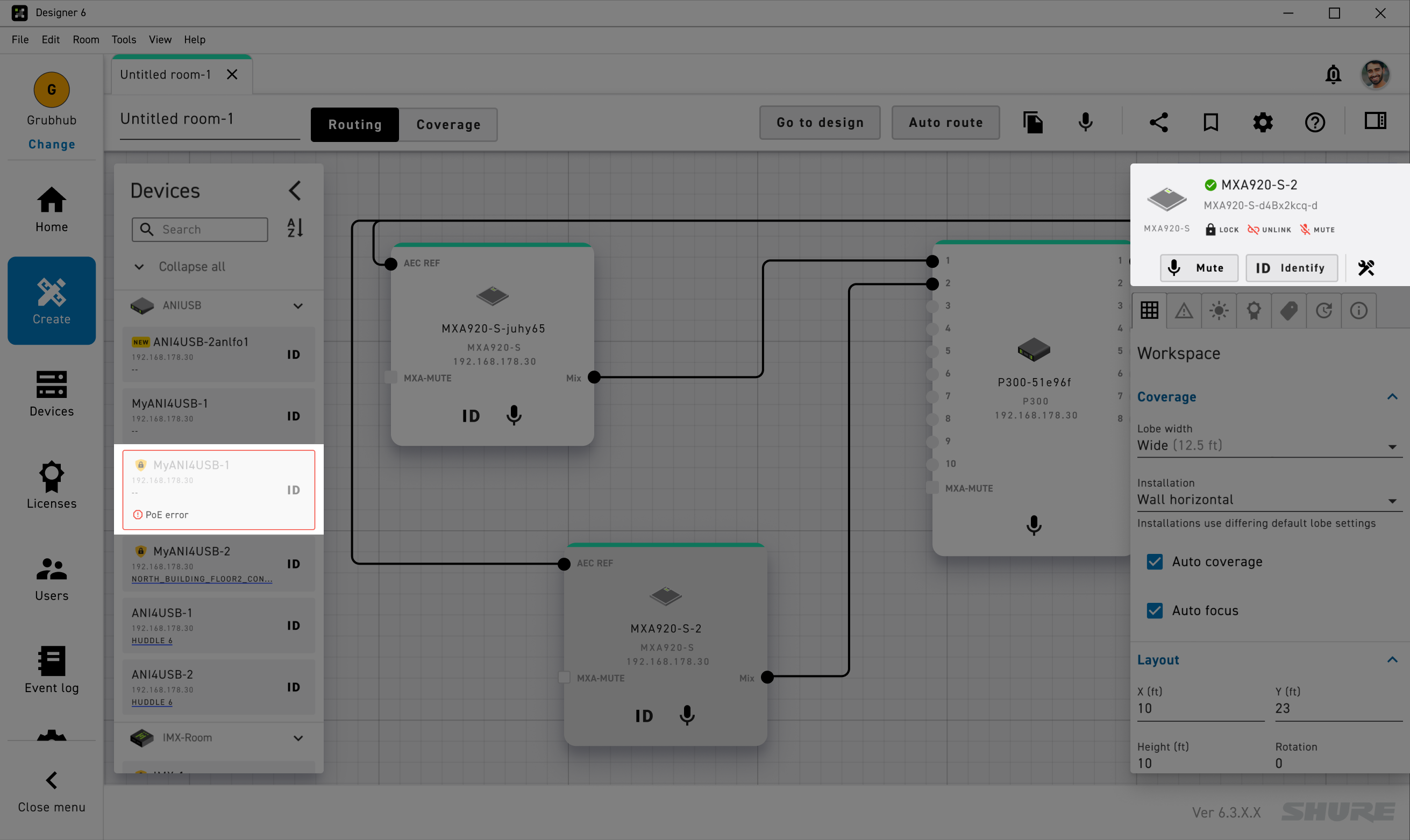
Task: Open the View menu
Action: click(160, 40)
